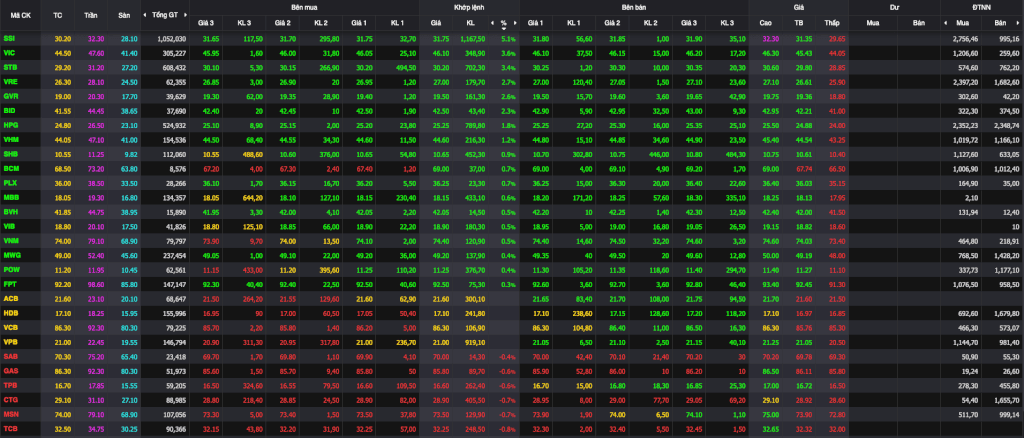
Task: Select the SAB stock ticker
Action: click(x=10, y=356)
